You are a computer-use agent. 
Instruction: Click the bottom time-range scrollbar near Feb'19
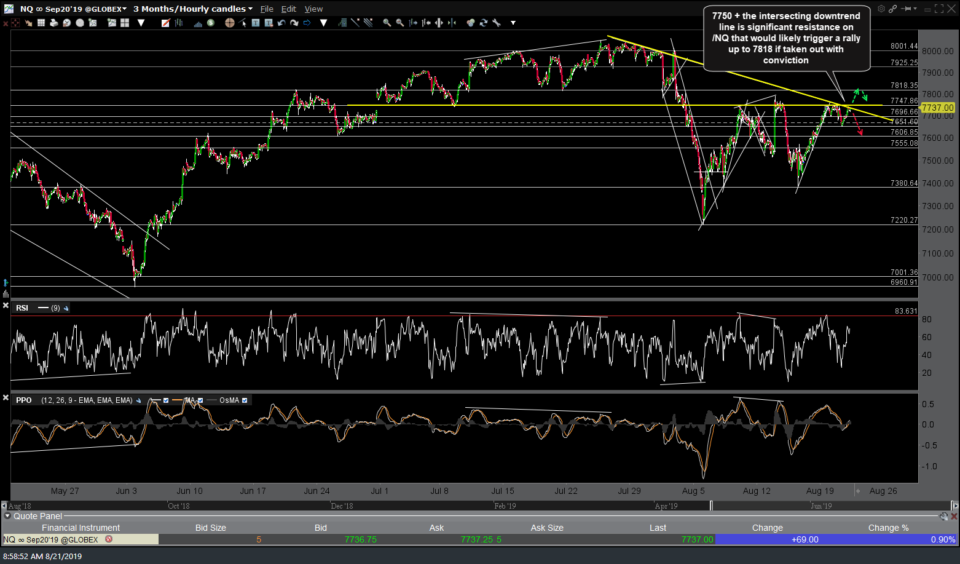[505, 506]
